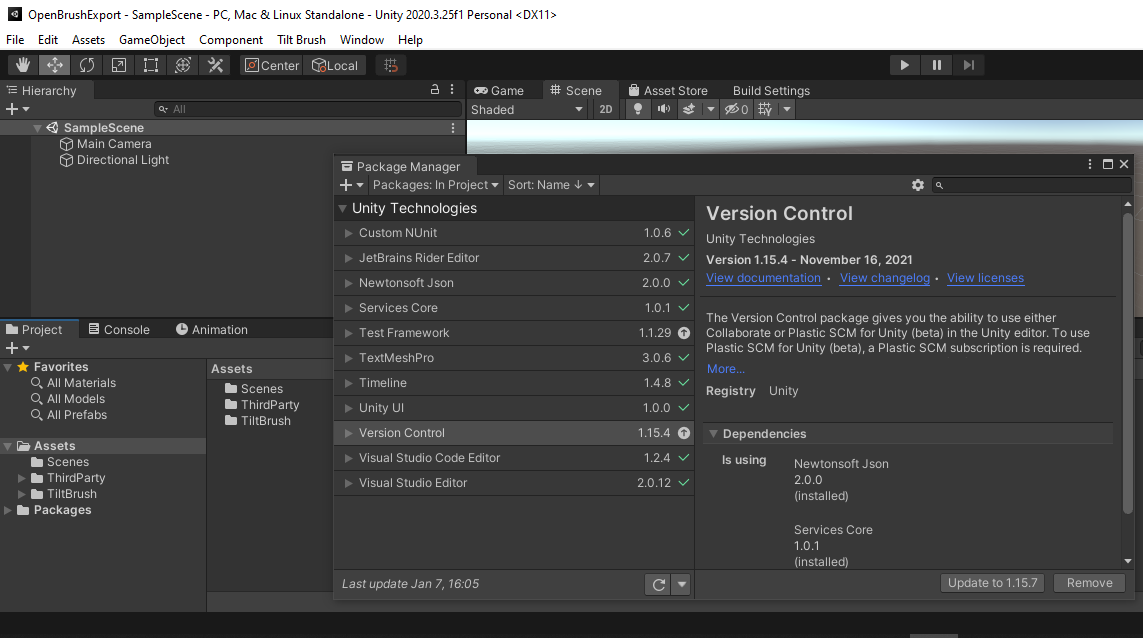Viewport: 1143px width, 638px height.
Task: Toggle scene effects icon
Action: 689,109
